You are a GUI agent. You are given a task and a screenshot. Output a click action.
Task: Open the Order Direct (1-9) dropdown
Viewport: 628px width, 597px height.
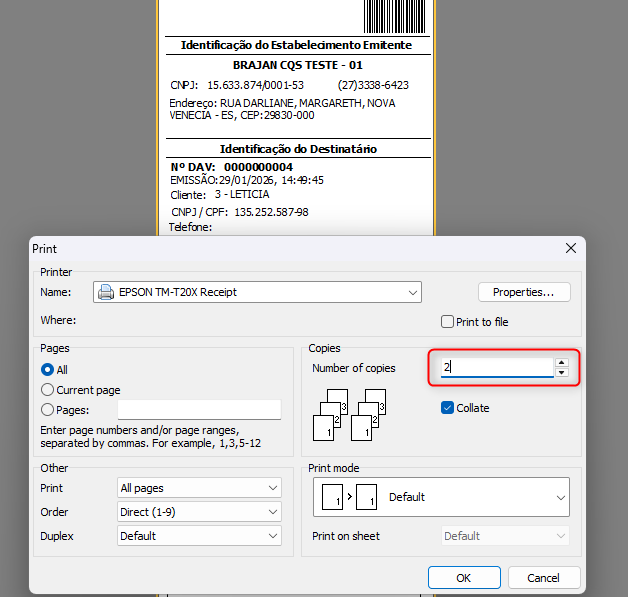pyautogui.click(x=199, y=512)
